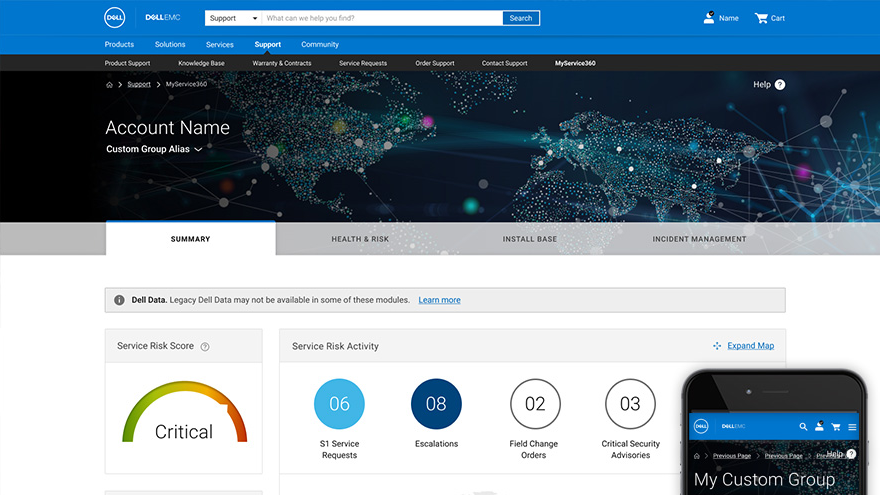This screenshot has height=495, width=880.
Task: Click the Dell EMC wordmark
Action: click(x=163, y=17)
